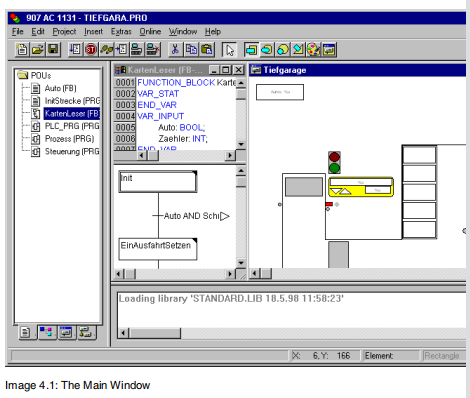Switch to Data types tab with colored squares
The height and width of the screenshot is (398, 470).
(x=46, y=332)
